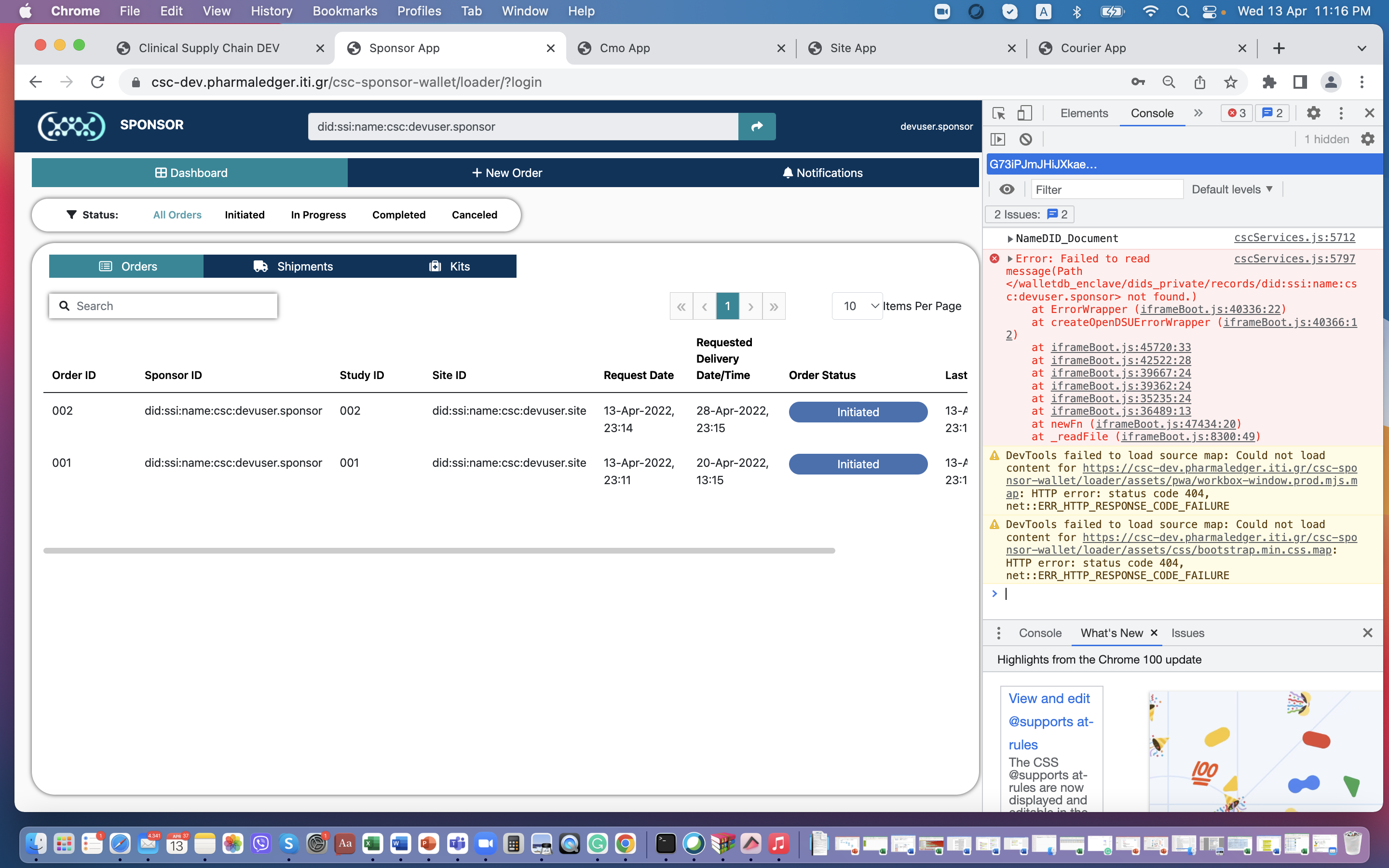Toggle the inspect element cursor in DevTools
The height and width of the screenshot is (868, 1389).
(x=999, y=113)
